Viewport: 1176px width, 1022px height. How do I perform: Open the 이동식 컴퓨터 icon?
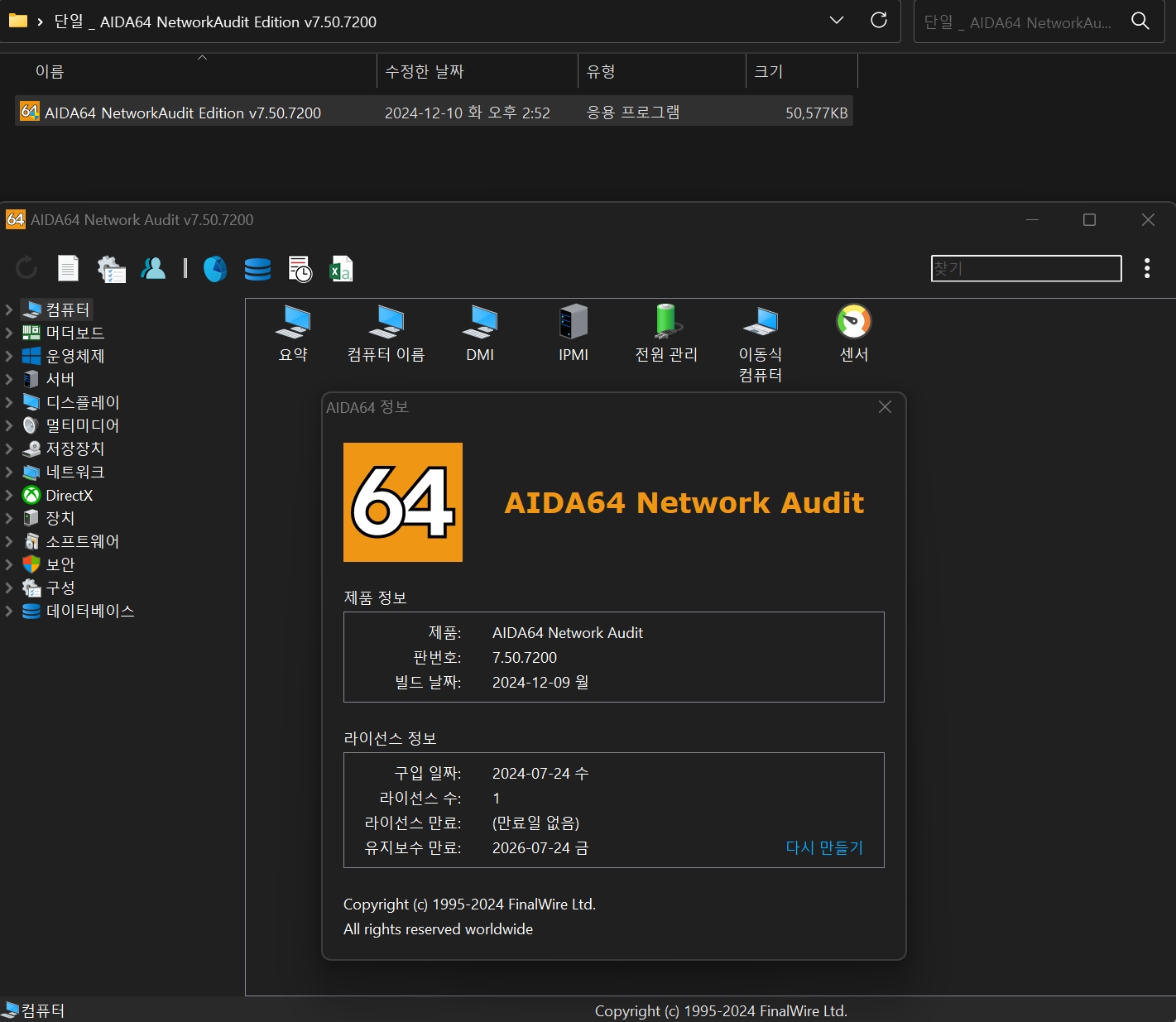(761, 343)
